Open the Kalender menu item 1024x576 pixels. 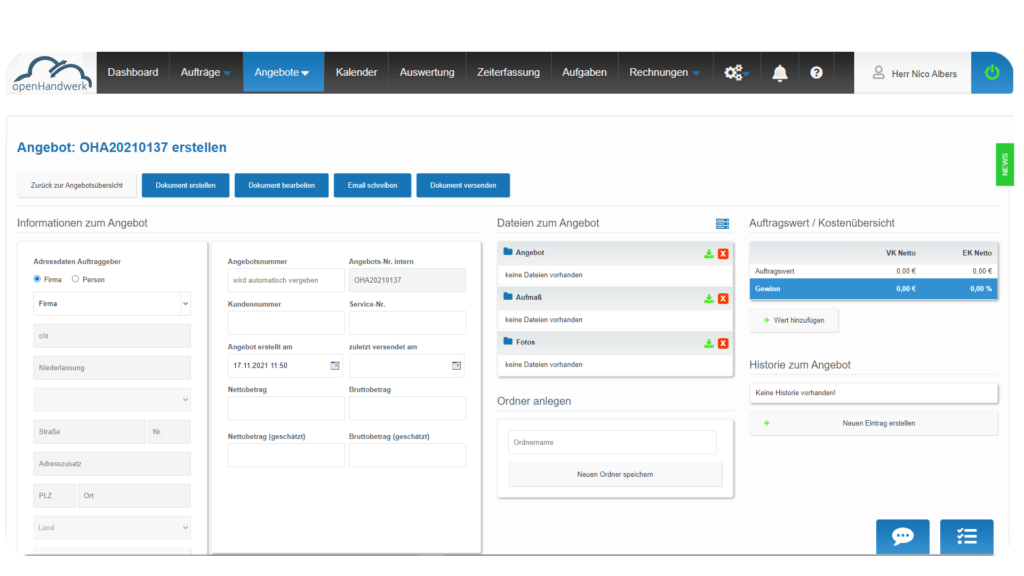pyautogui.click(x=356, y=73)
